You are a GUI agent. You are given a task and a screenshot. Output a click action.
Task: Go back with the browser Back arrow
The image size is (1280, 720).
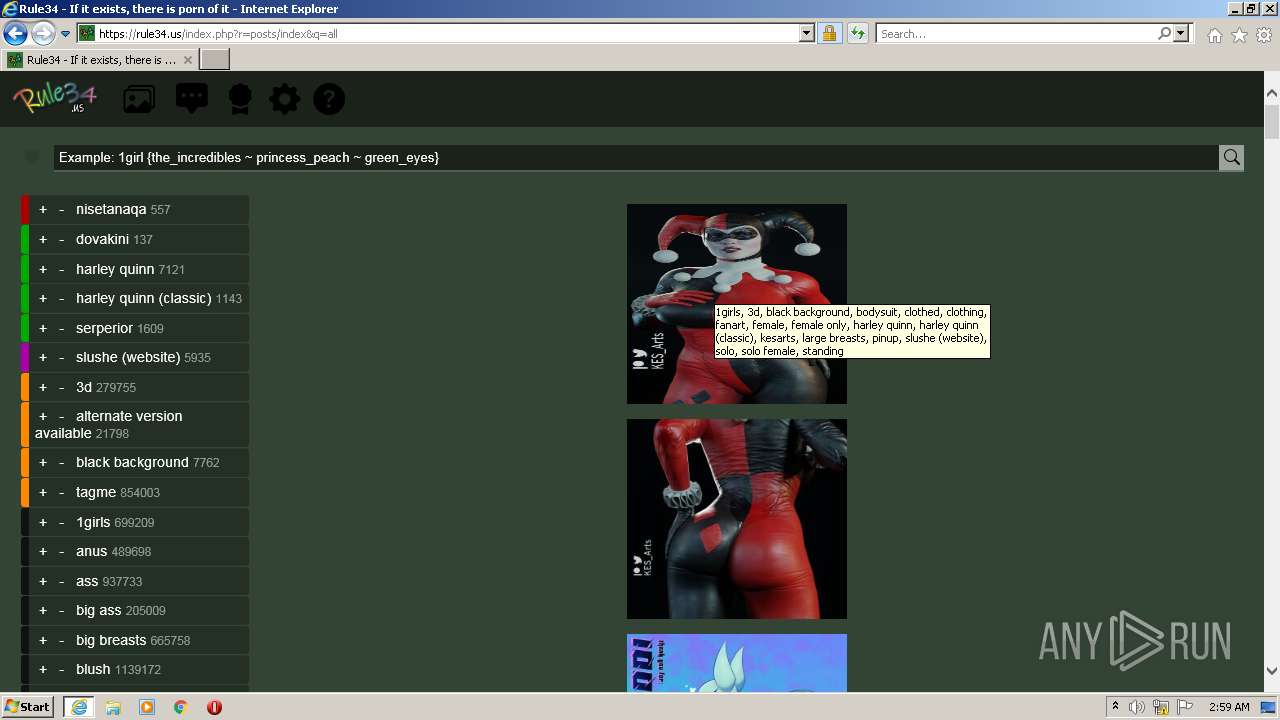point(15,33)
